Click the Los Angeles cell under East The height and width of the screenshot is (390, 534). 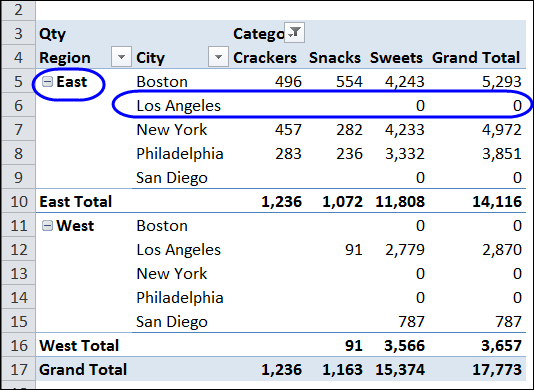click(178, 106)
